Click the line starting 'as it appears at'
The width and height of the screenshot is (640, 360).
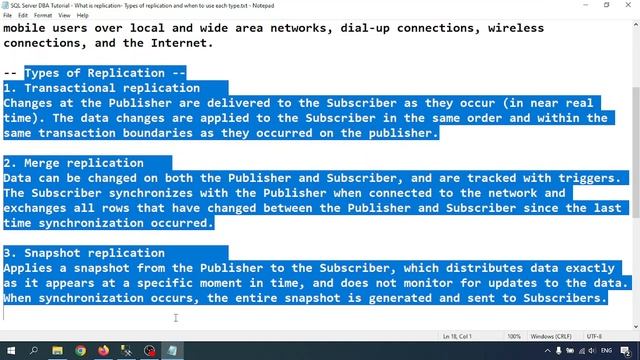(316, 283)
